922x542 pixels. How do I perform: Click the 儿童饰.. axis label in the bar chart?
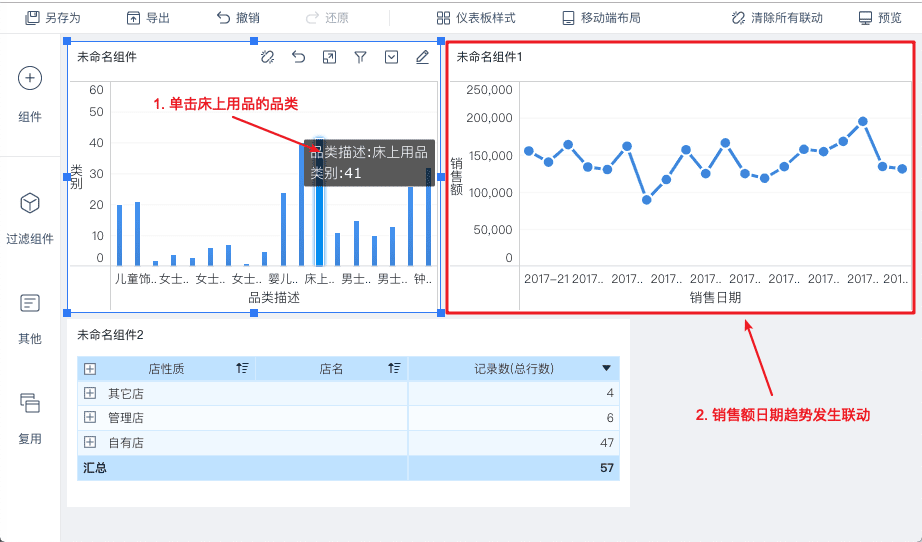pos(135,279)
